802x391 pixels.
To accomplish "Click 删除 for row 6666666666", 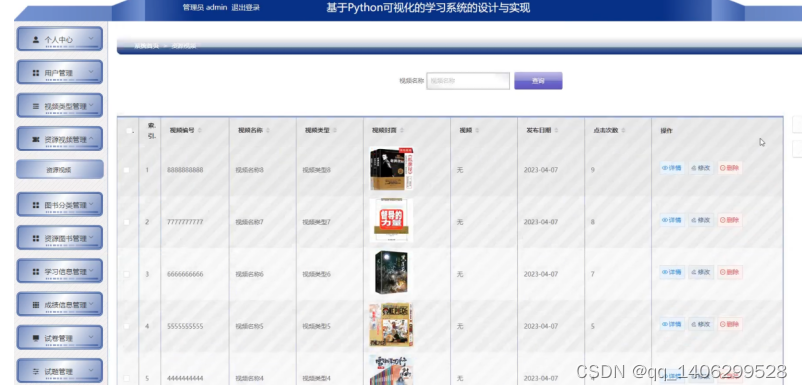I will pyautogui.click(x=729, y=272).
